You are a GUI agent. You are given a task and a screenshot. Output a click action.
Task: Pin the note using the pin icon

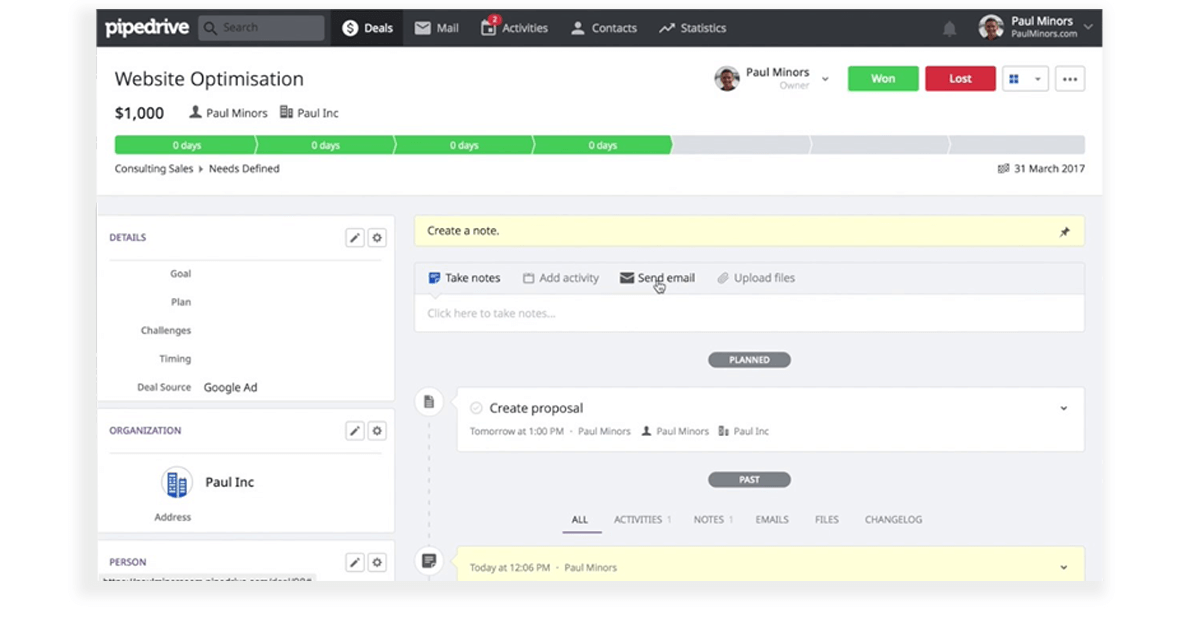point(1066,230)
